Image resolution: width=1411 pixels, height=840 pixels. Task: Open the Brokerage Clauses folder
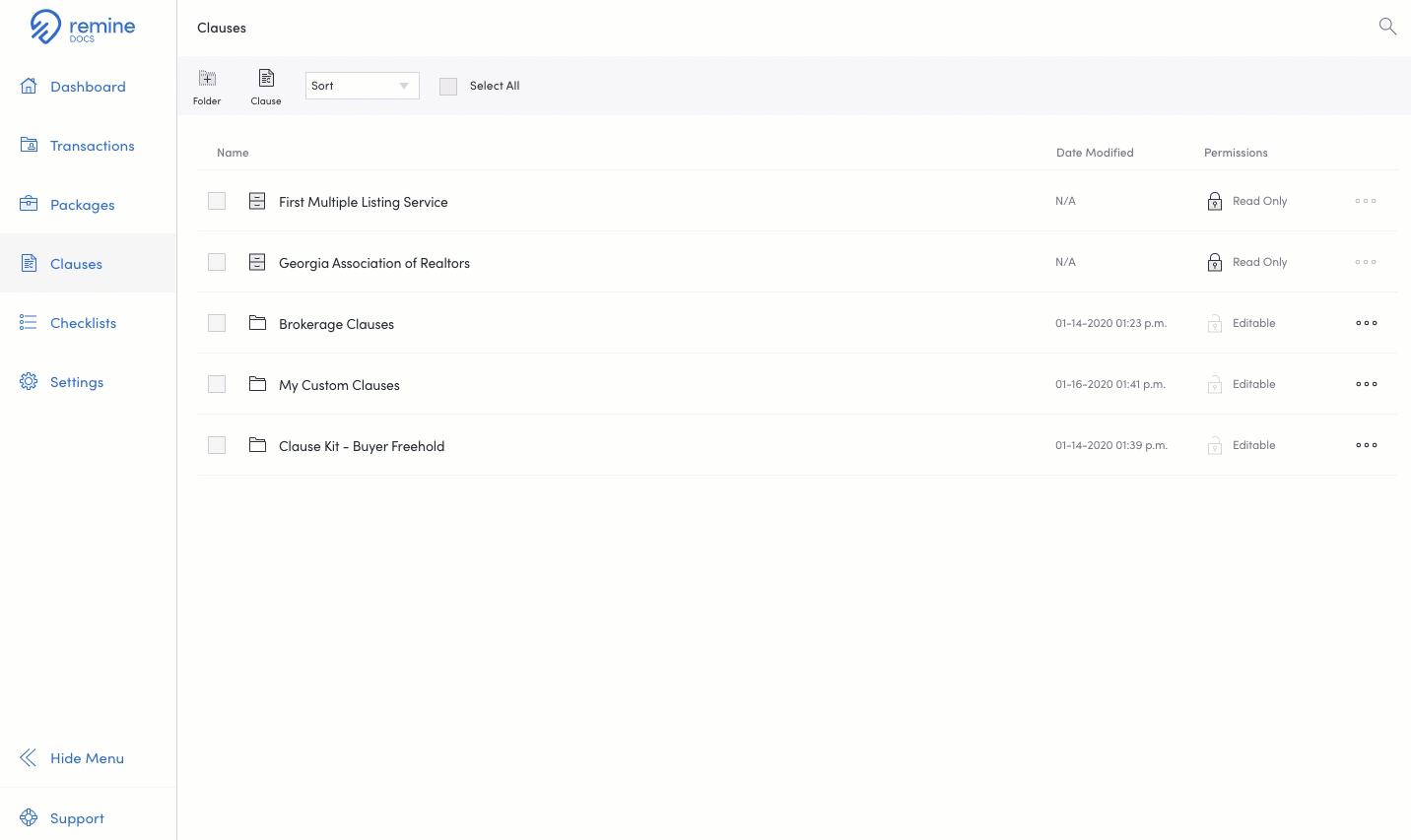[336, 324]
